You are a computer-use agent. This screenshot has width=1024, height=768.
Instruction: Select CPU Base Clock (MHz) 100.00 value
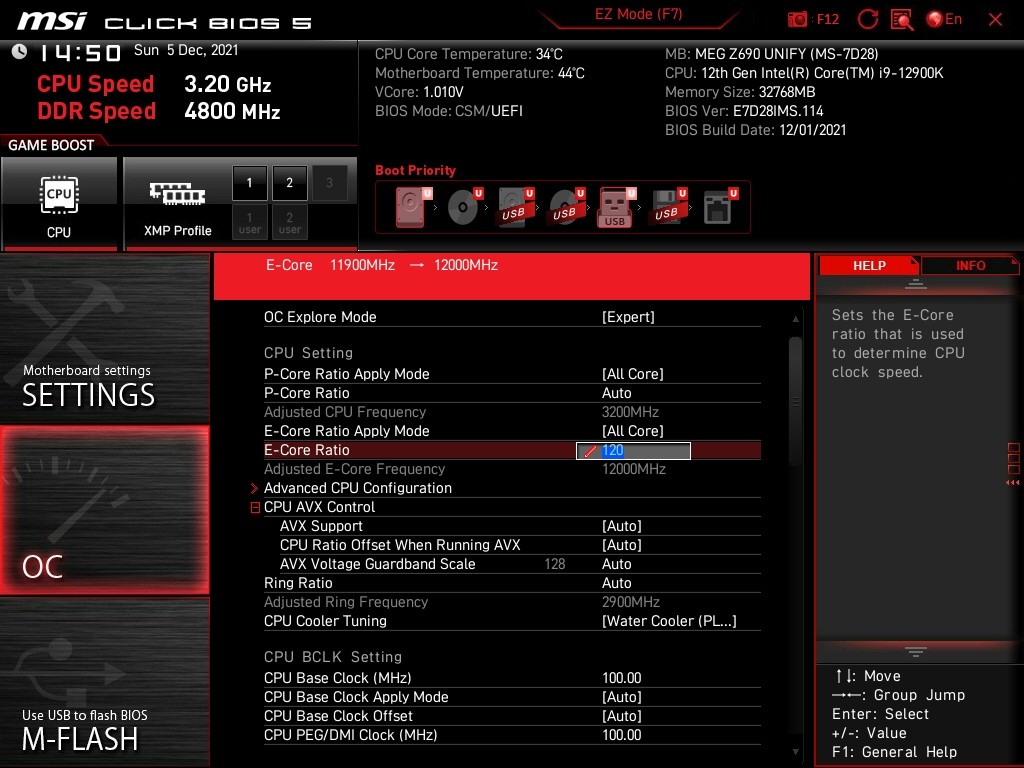(x=622, y=678)
